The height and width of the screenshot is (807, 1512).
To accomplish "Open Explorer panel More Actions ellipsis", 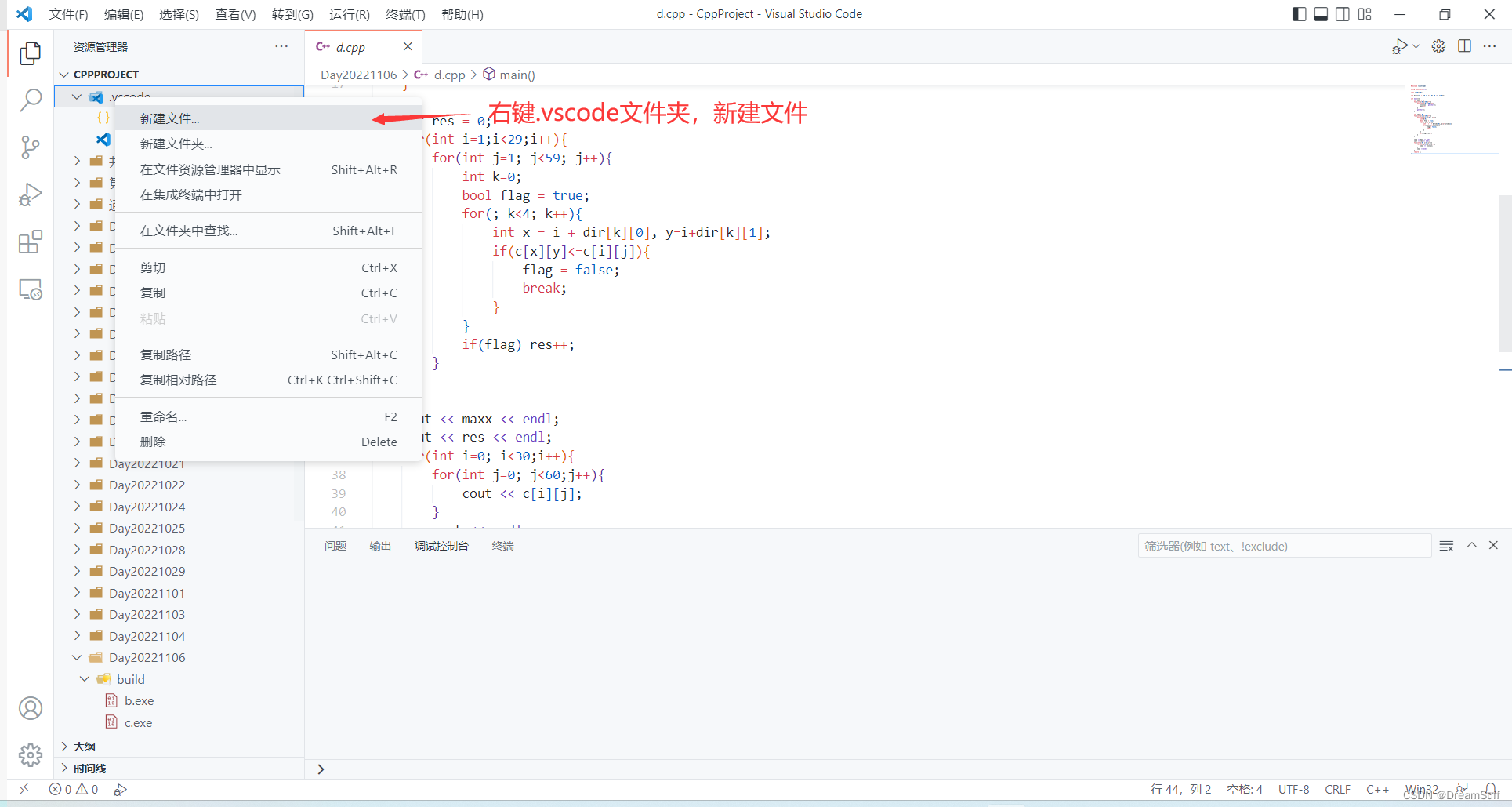I will 281,46.
